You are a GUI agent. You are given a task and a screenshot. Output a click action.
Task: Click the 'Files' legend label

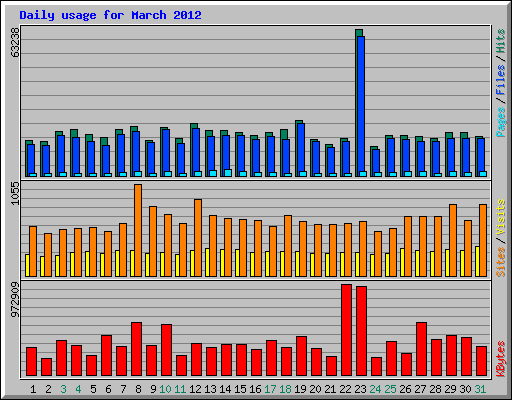(x=501, y=79)
